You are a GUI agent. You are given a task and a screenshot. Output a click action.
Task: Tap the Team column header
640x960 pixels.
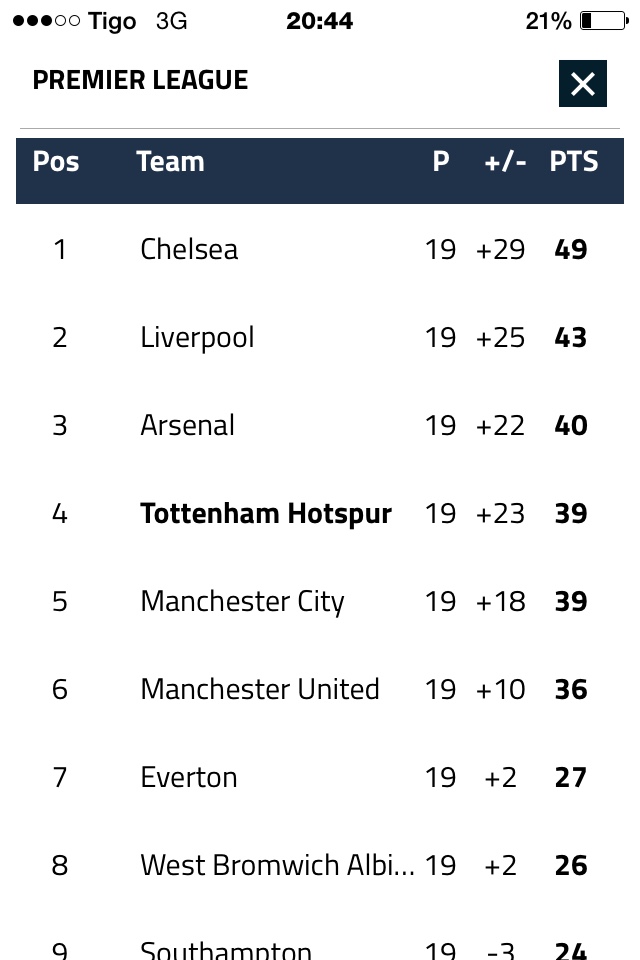point(170,162)
